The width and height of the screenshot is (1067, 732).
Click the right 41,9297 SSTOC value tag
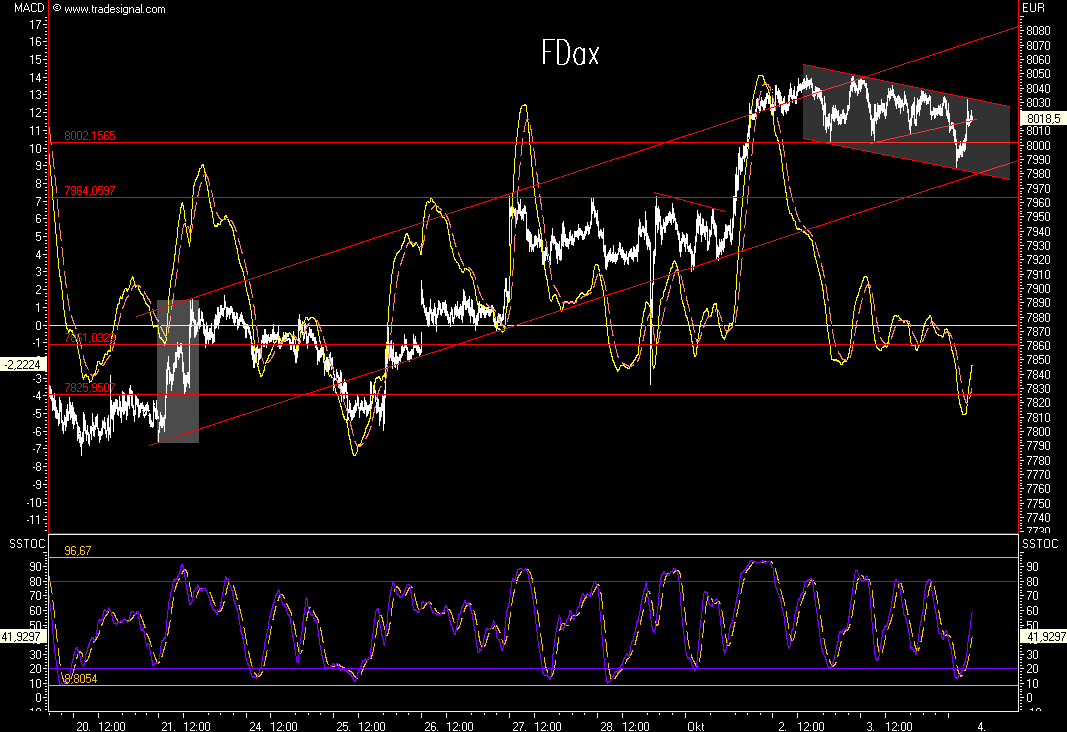[x=1041, y=635]
